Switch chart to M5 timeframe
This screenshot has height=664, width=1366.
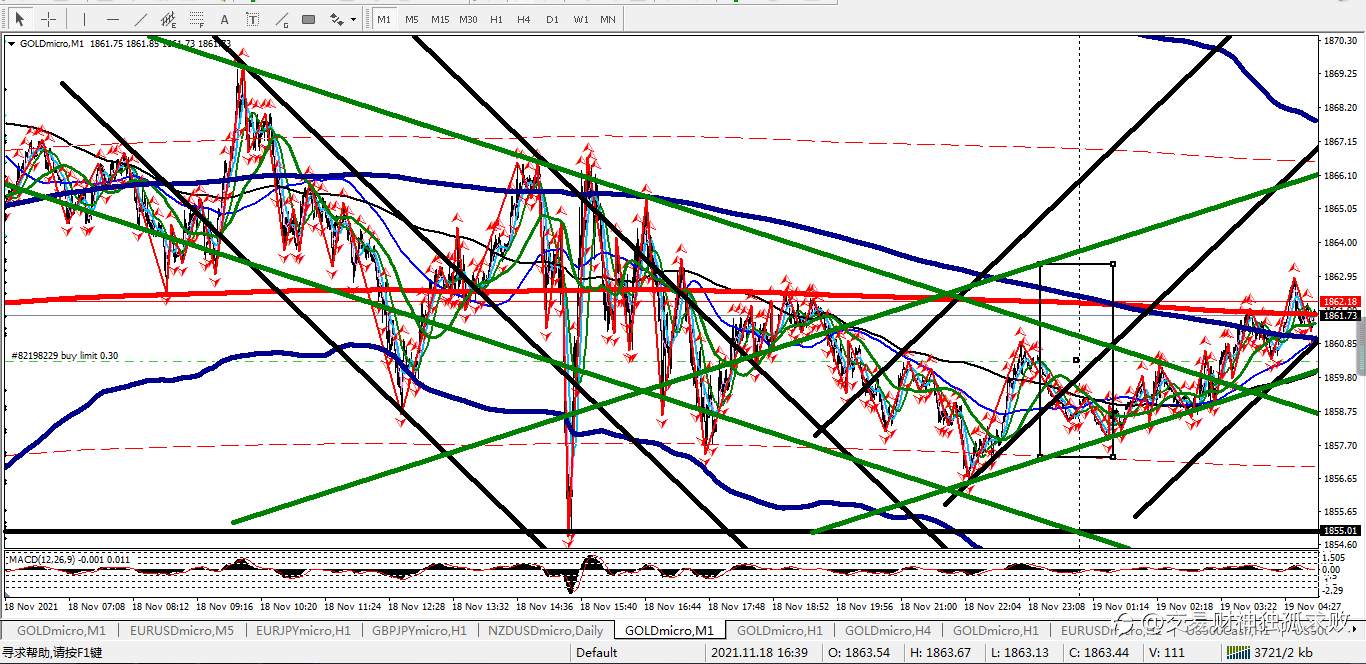(412, 19)
